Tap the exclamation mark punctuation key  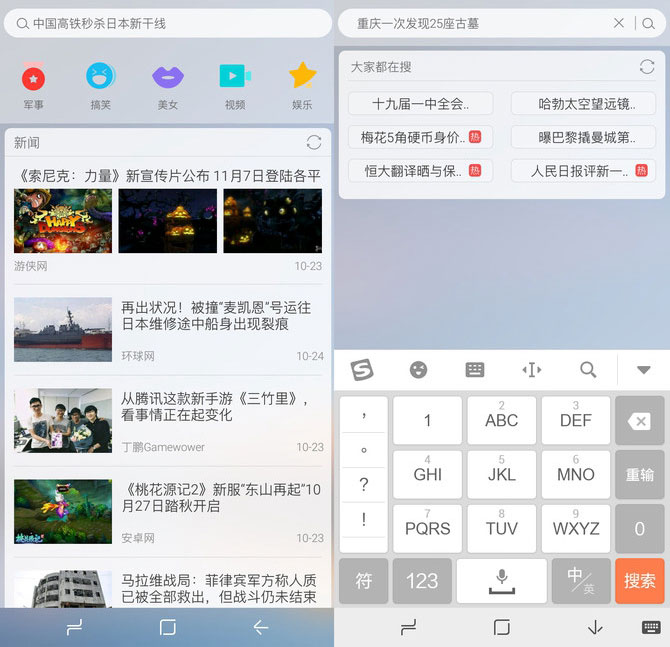pyautogui.click(x=364, y=519)
